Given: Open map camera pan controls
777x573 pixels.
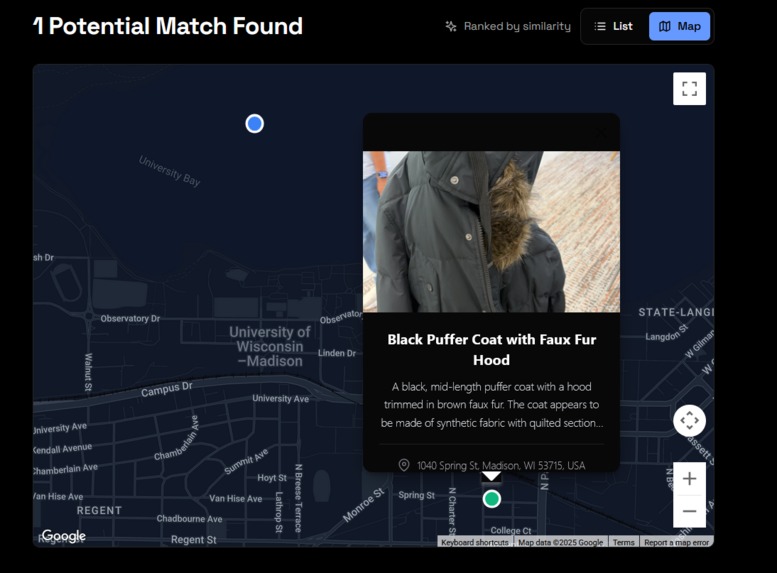Looking at the screenshot, I should (x=689, y=420).
